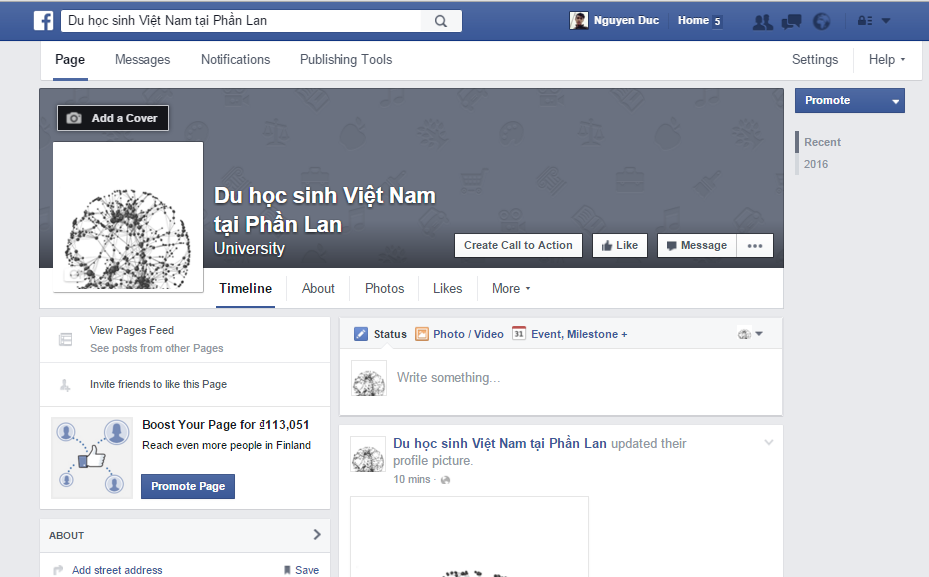
Task: Open the account menu dropdown arrow in top bar
Action: (886, 21)
